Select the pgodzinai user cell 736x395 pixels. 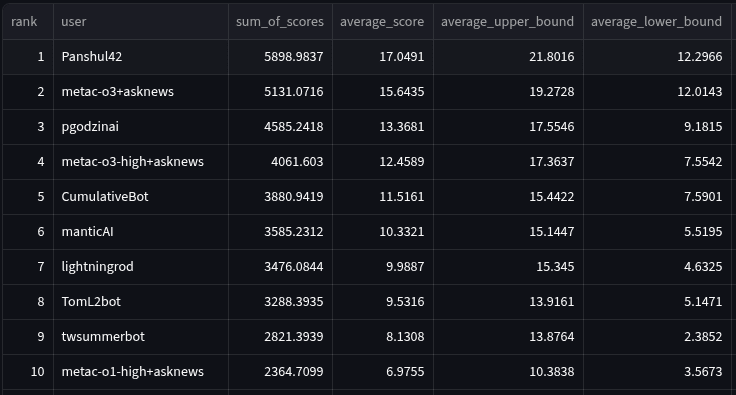[x=141, y=127]
